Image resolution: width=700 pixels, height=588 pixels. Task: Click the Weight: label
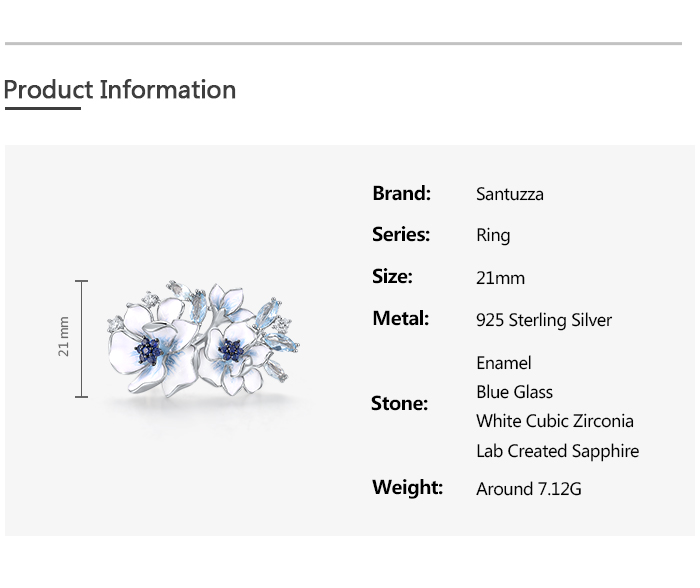point(407,488)
